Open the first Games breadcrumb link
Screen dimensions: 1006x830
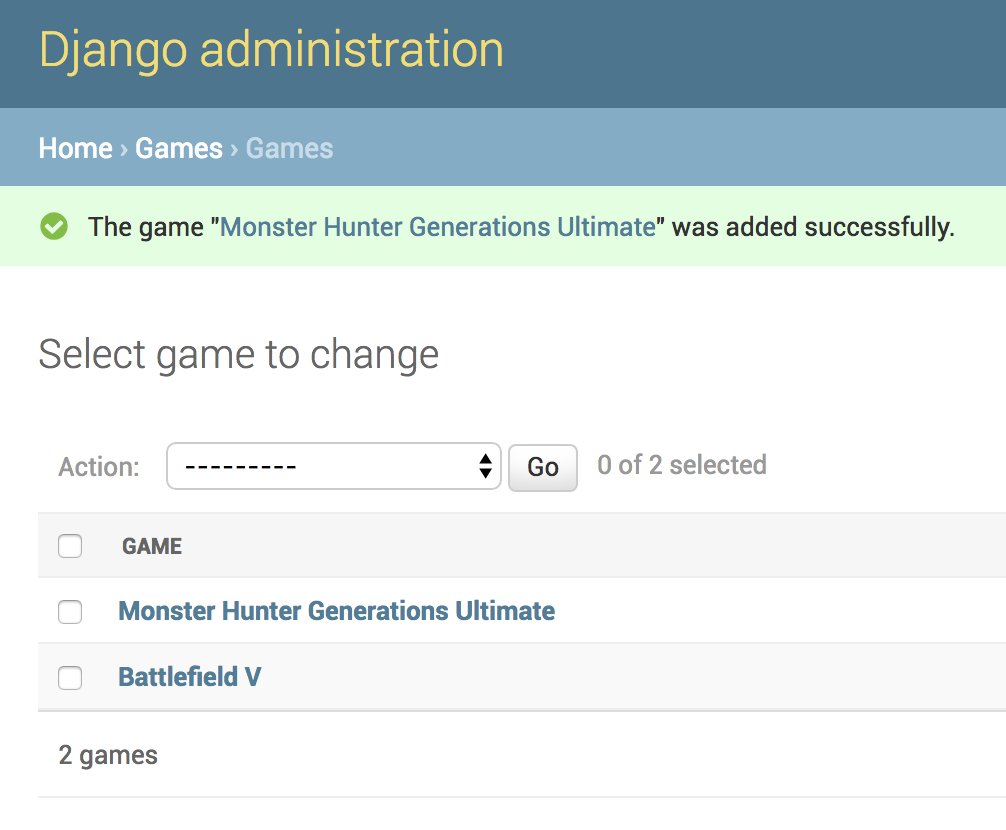click(179, 148)
